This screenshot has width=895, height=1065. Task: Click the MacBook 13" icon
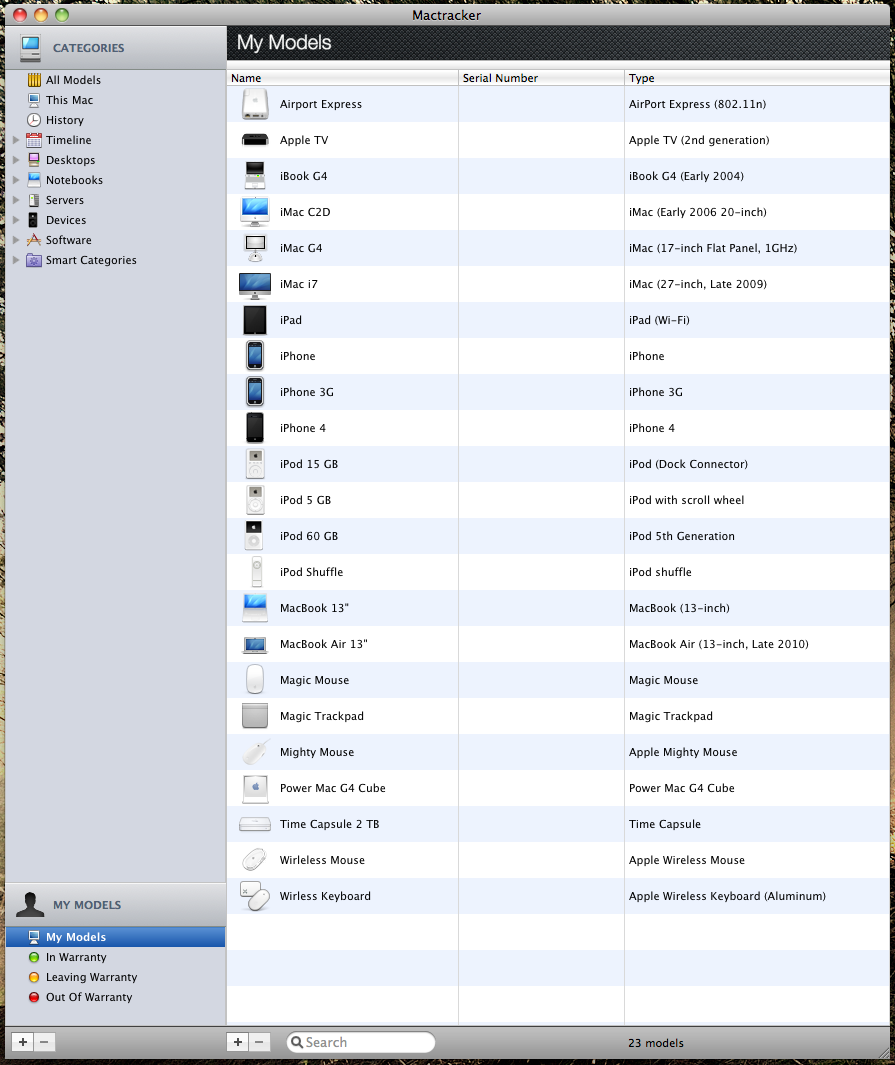pyautogui.click(x=255, y=608)
